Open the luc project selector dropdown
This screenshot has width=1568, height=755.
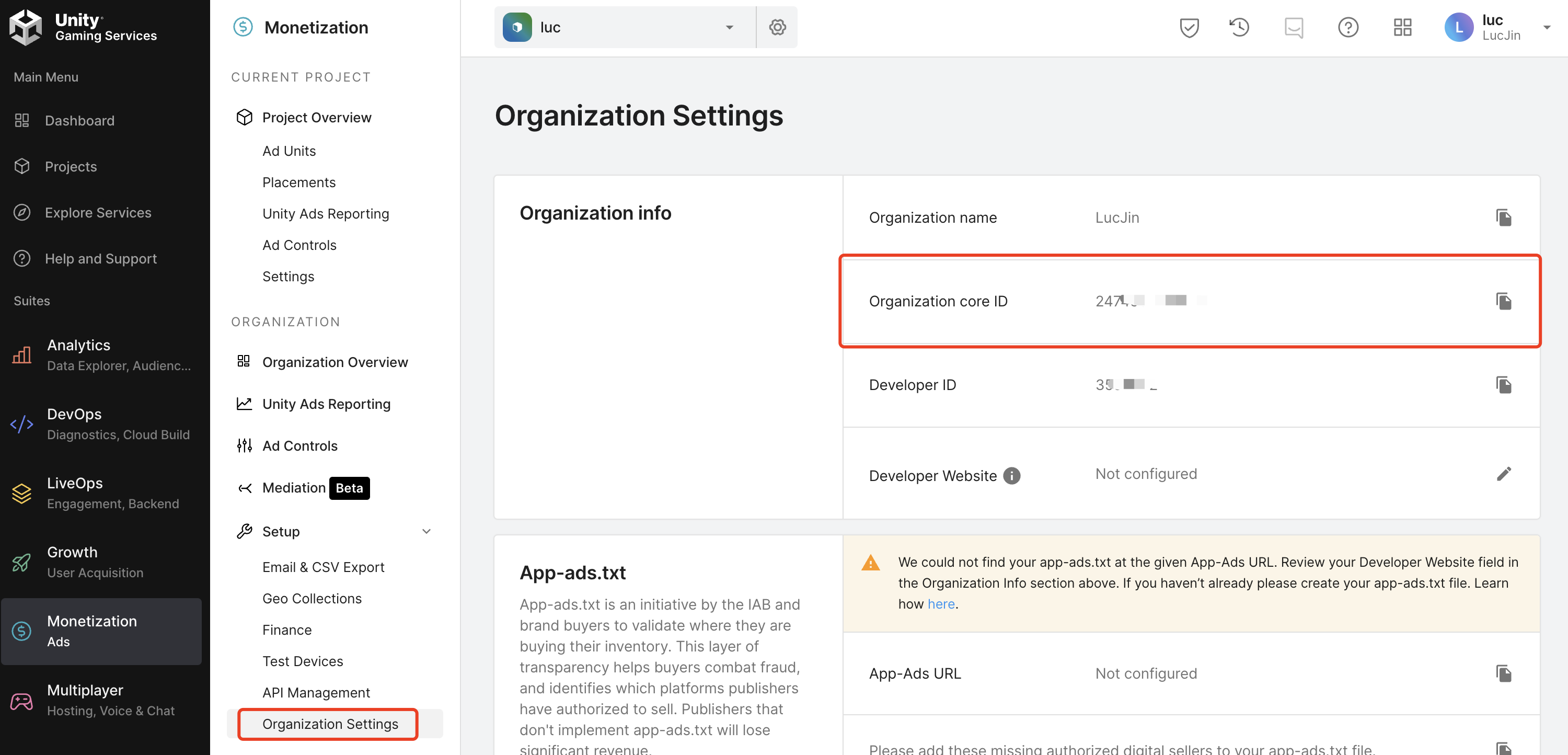pyautogui.click(x=624, y=27)
